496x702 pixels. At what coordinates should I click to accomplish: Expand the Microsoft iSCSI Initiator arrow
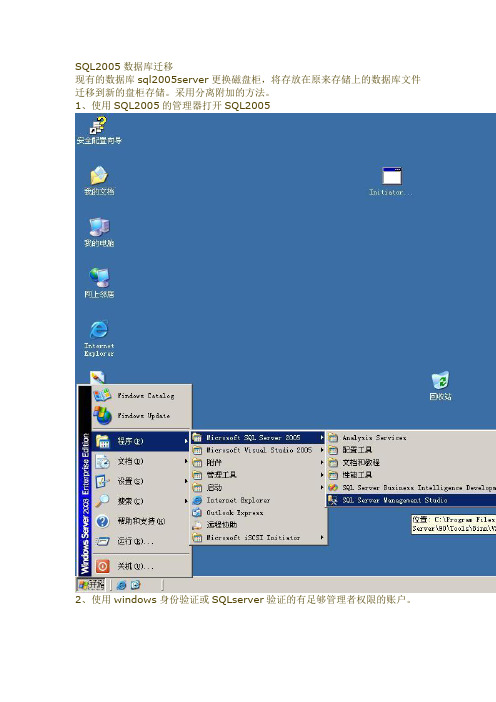(x=322, y=537)
